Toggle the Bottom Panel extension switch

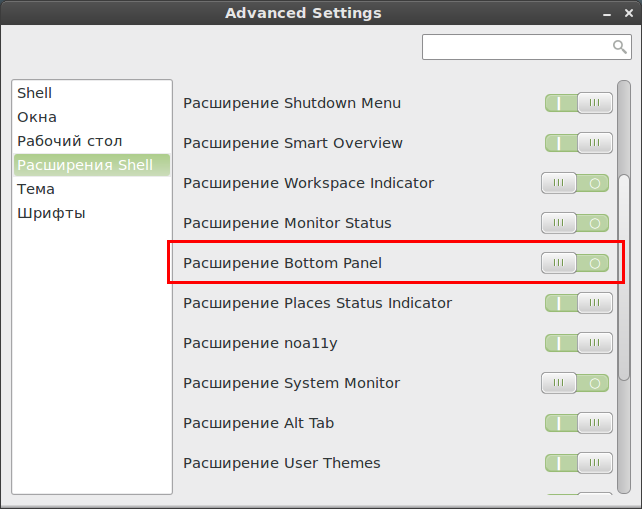click(575, 263)
